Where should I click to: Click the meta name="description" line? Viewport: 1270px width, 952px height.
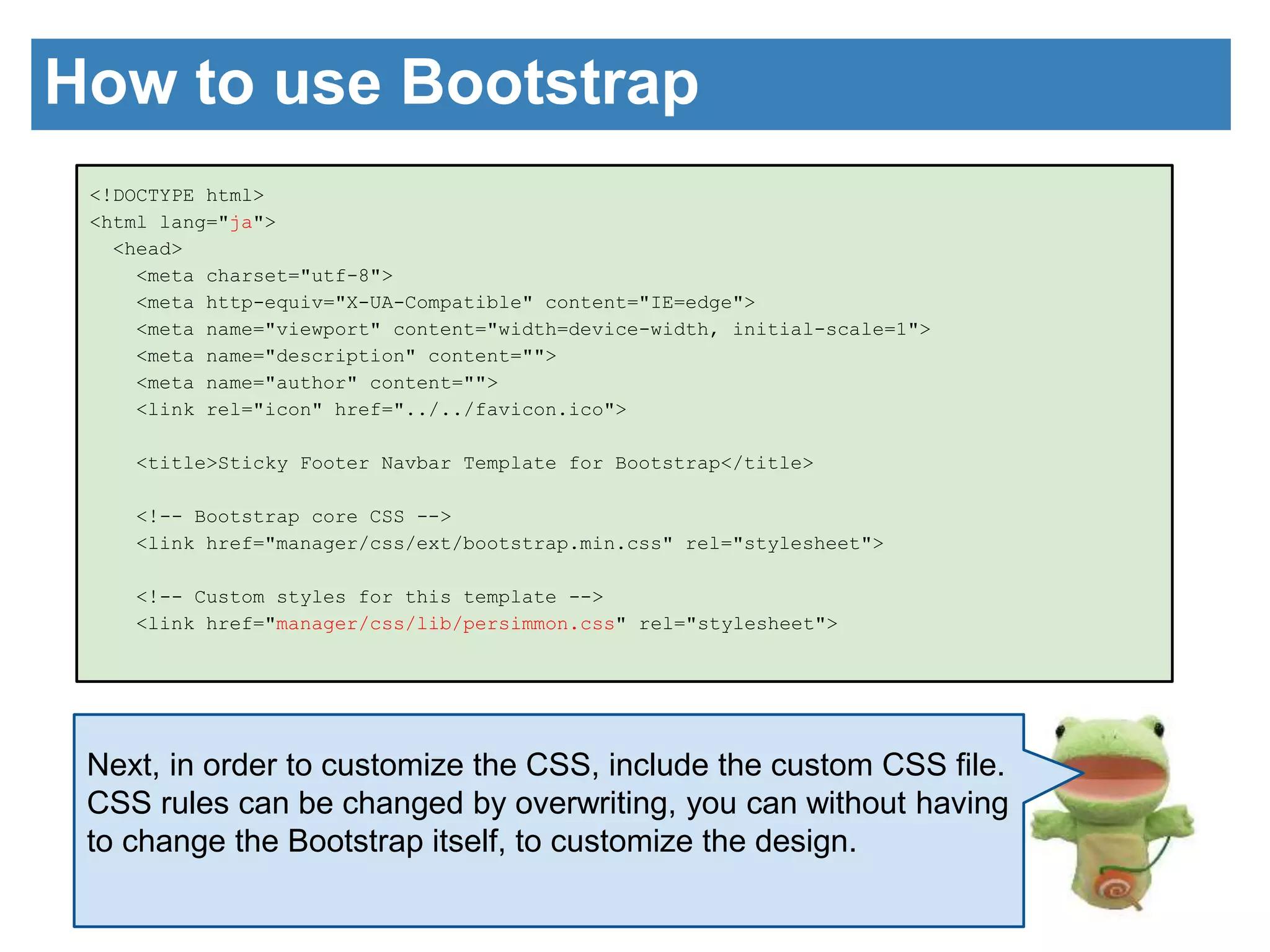(346, 356)
